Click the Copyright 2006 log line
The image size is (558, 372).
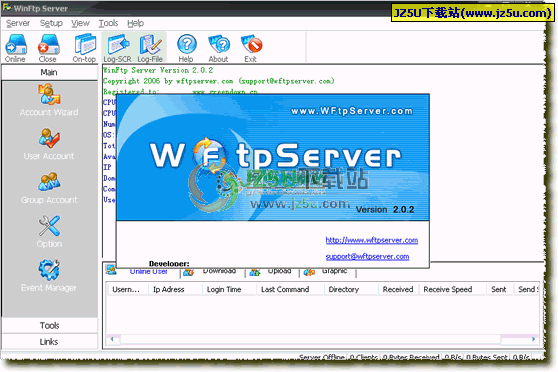coord(219,81)
